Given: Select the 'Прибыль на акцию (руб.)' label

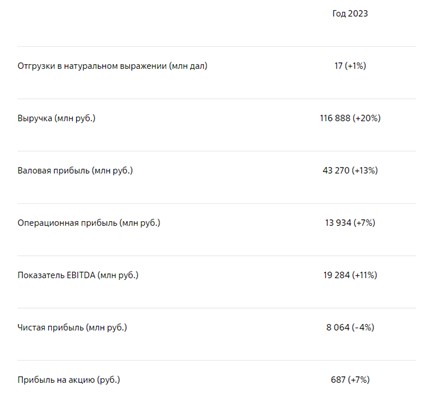Looking at the screenshot, I should (x=69, y=380).
